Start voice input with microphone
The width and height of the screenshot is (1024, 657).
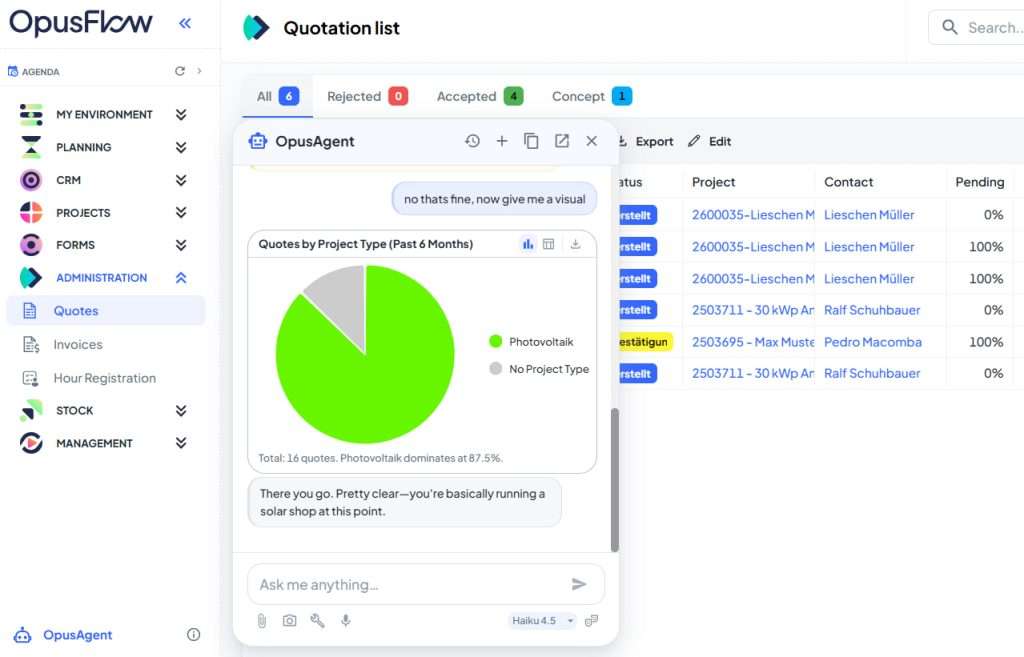tap(346, 620)
